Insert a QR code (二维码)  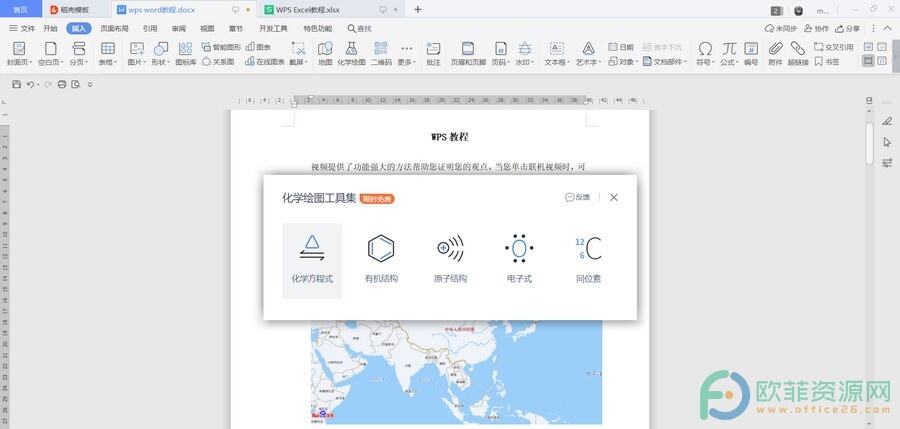point(381,53)
